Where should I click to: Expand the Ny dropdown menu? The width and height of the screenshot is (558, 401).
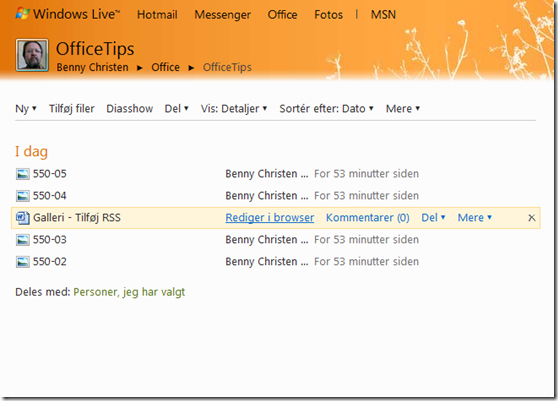26,109
